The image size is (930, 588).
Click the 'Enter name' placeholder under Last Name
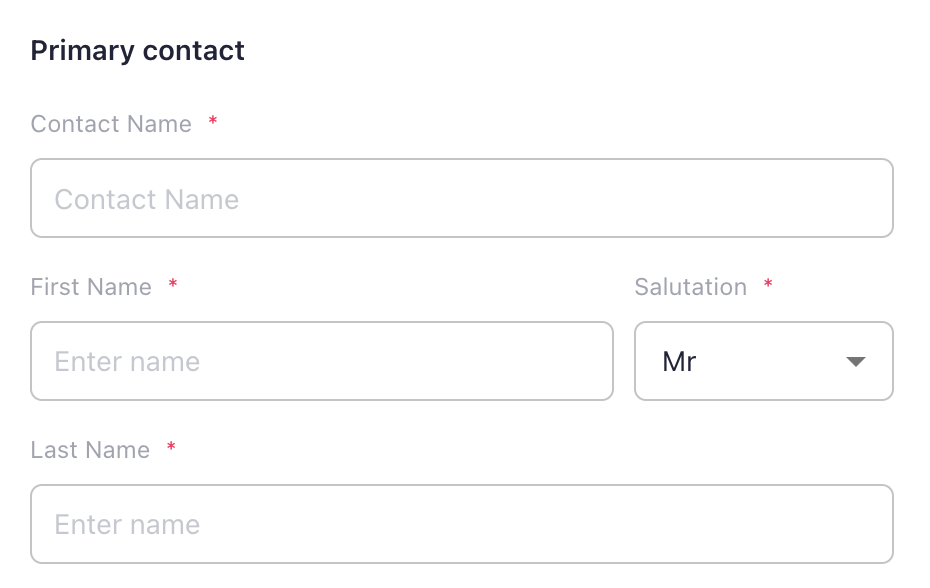127,524
